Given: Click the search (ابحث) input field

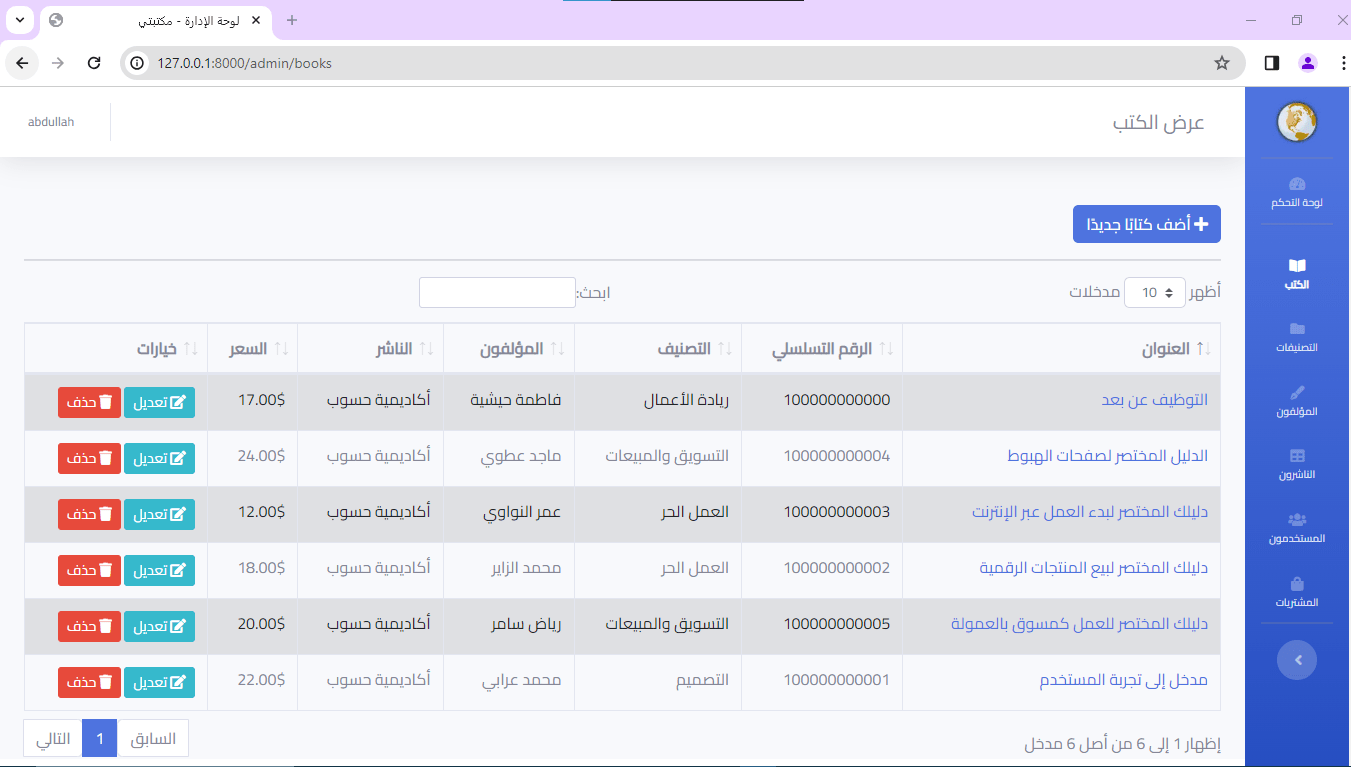Looking at the screenshot, I should click(x=497, y=293).
